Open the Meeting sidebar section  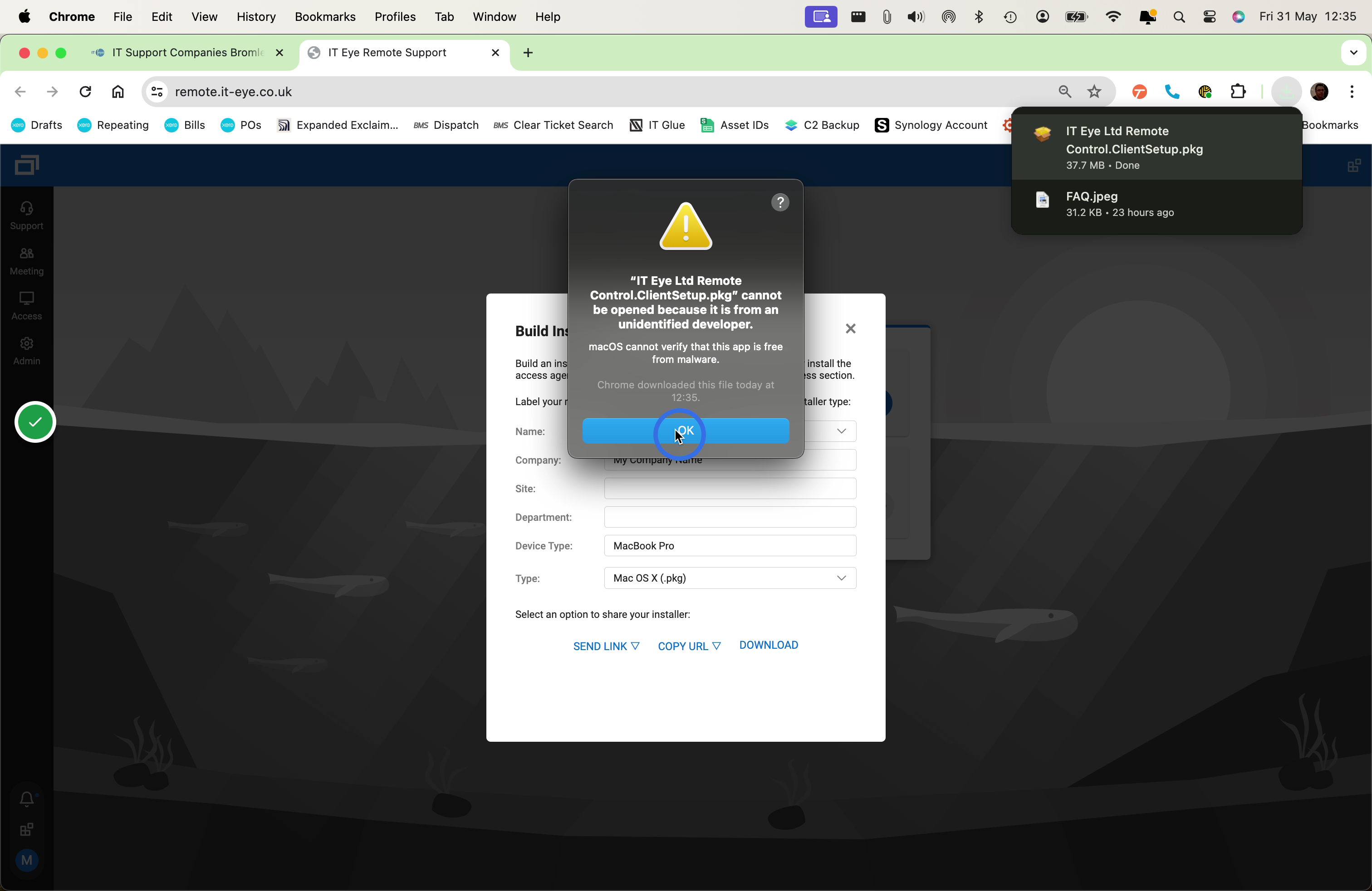pos(26,261)
